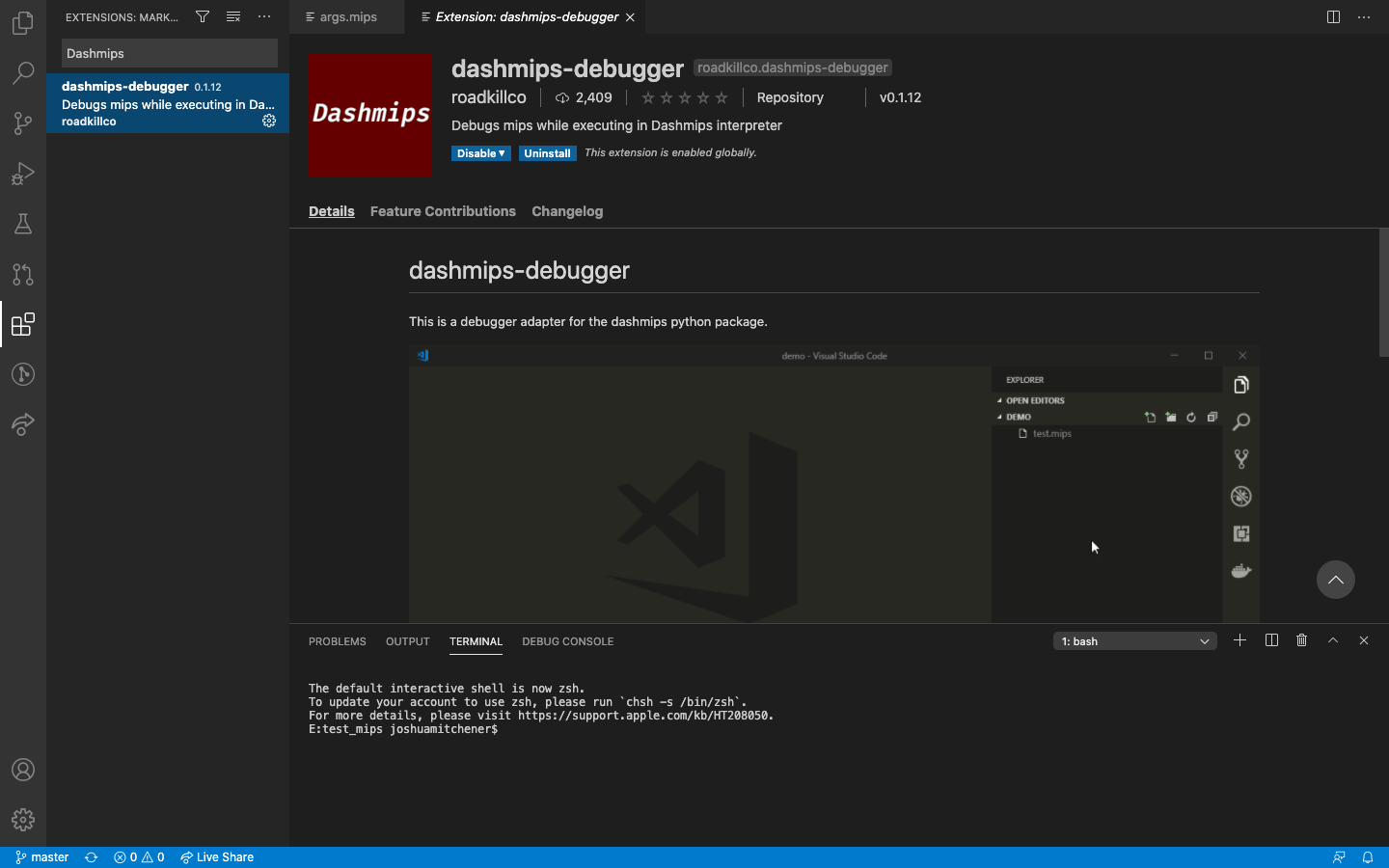Click the terminal prompt line
The height and width of the screenshot is (868, 1389).
pyautogui.click(x=403, y=729)
